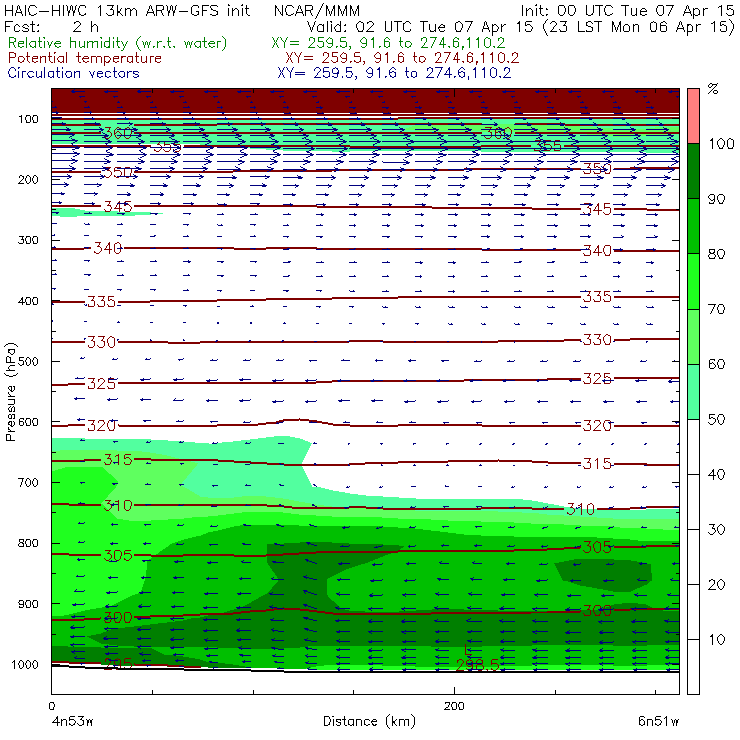Viewport: 740px width, 740px height.
Task: Click the '100' pressure axis tick label
Action: 28,119
